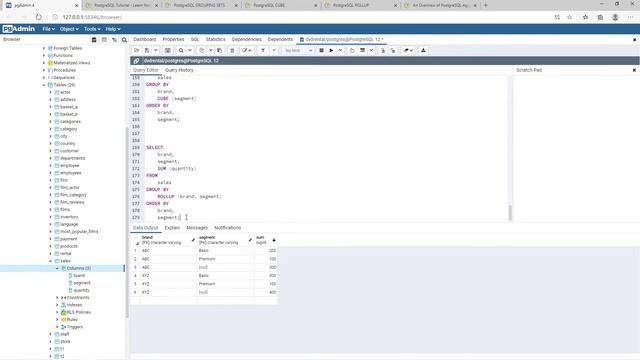Click the connection status link icon
640x360 pixels.
pyautogui.click(x=136, y=60)
